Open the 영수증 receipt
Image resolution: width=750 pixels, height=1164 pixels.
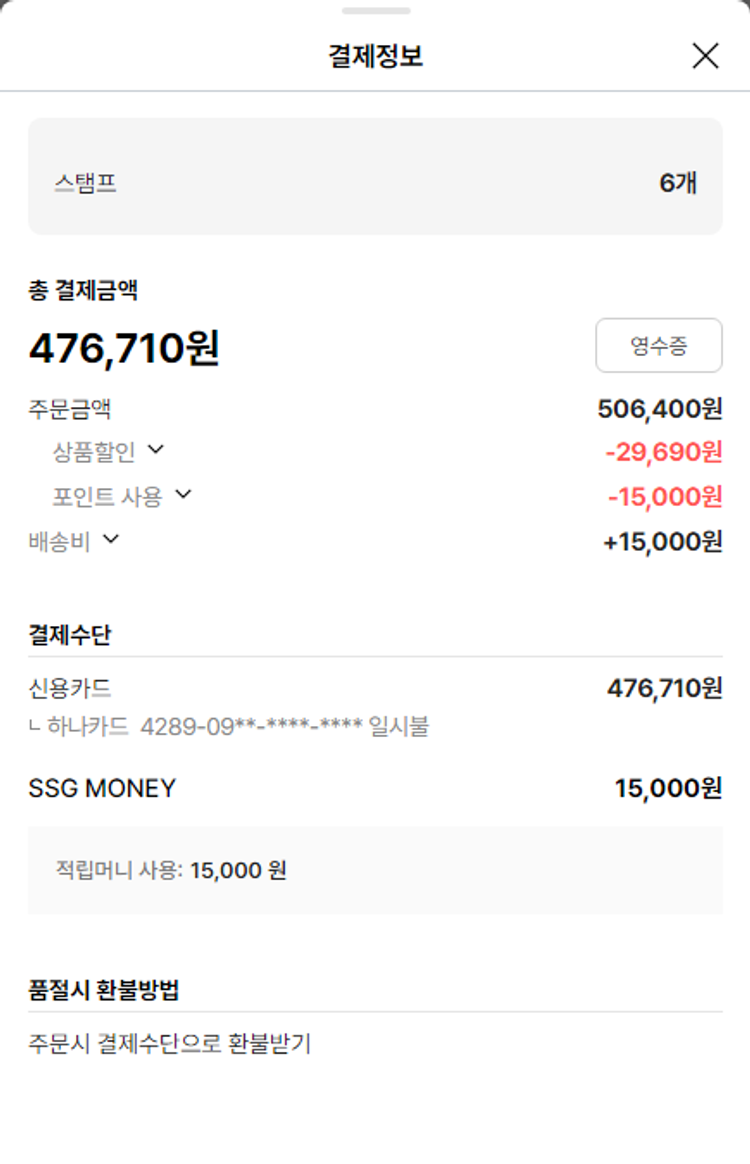coord(658,346)
